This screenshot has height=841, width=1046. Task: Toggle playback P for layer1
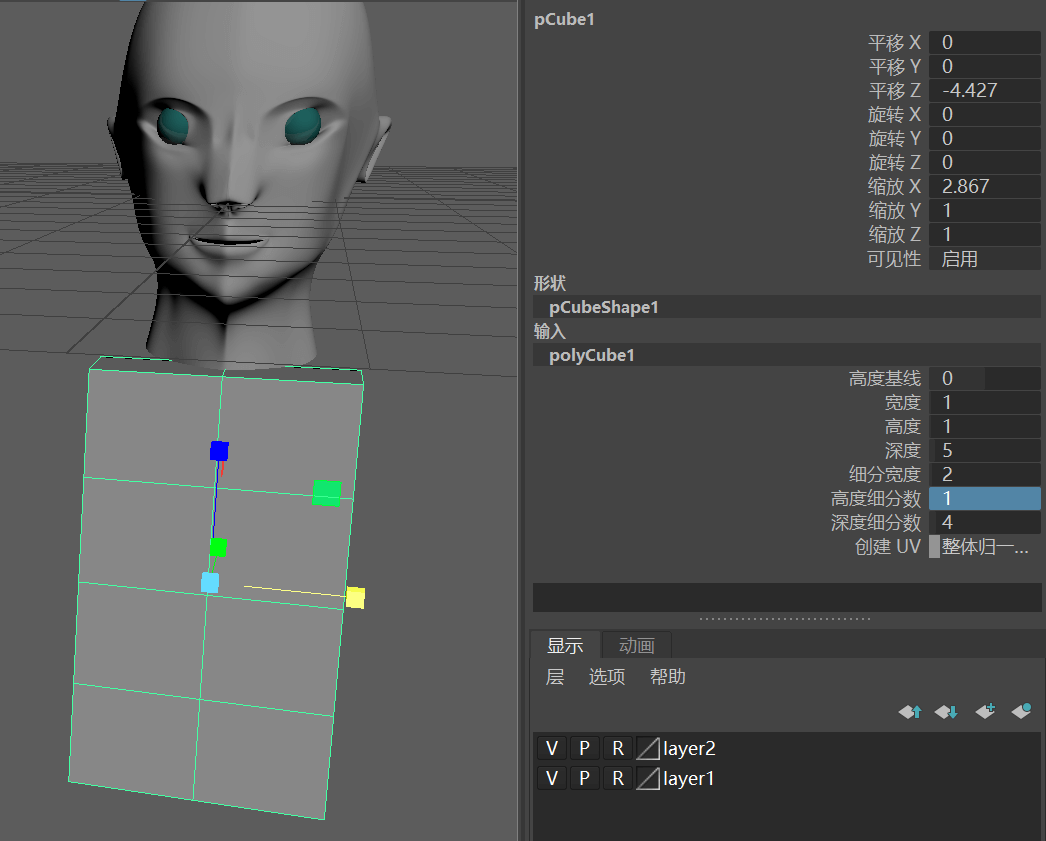[x=584, y=778]
